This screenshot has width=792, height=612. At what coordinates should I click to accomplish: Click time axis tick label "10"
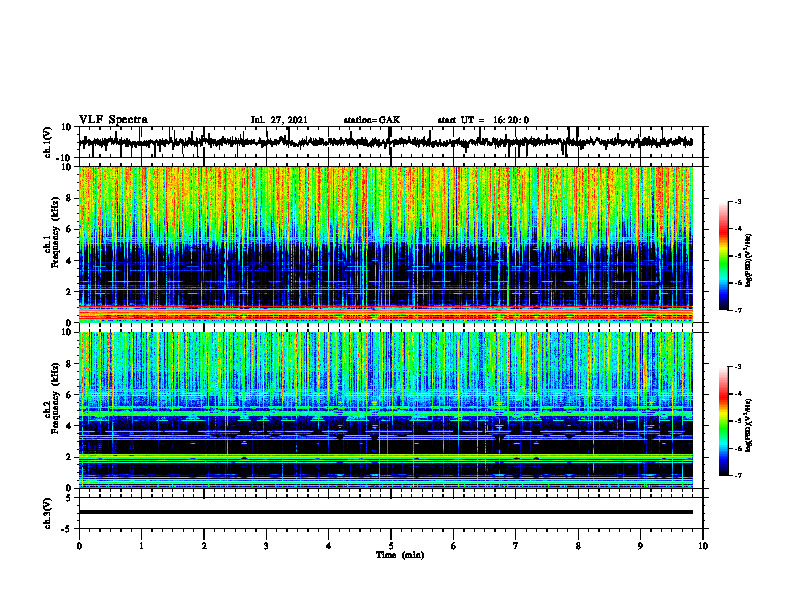pyautogui.click(x=703, y=546)
